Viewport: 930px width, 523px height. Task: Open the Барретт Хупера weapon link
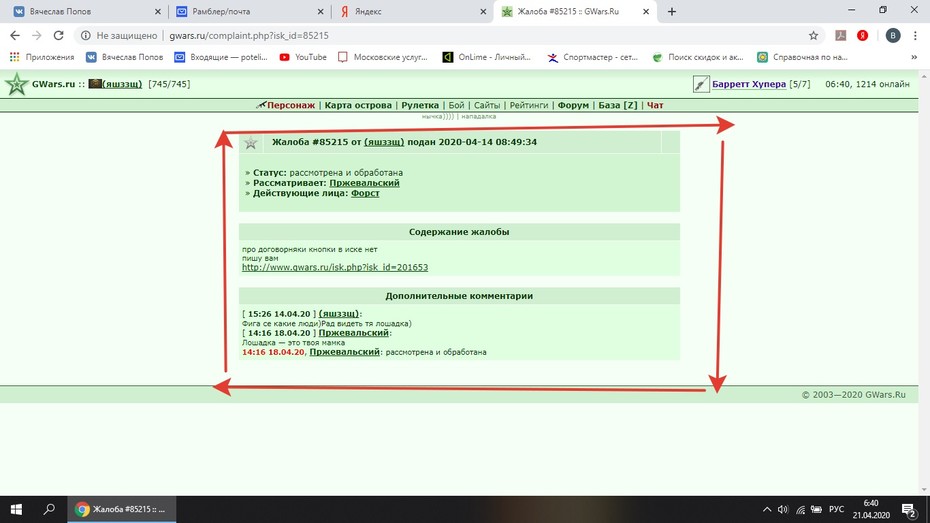(x=749, y=84)
